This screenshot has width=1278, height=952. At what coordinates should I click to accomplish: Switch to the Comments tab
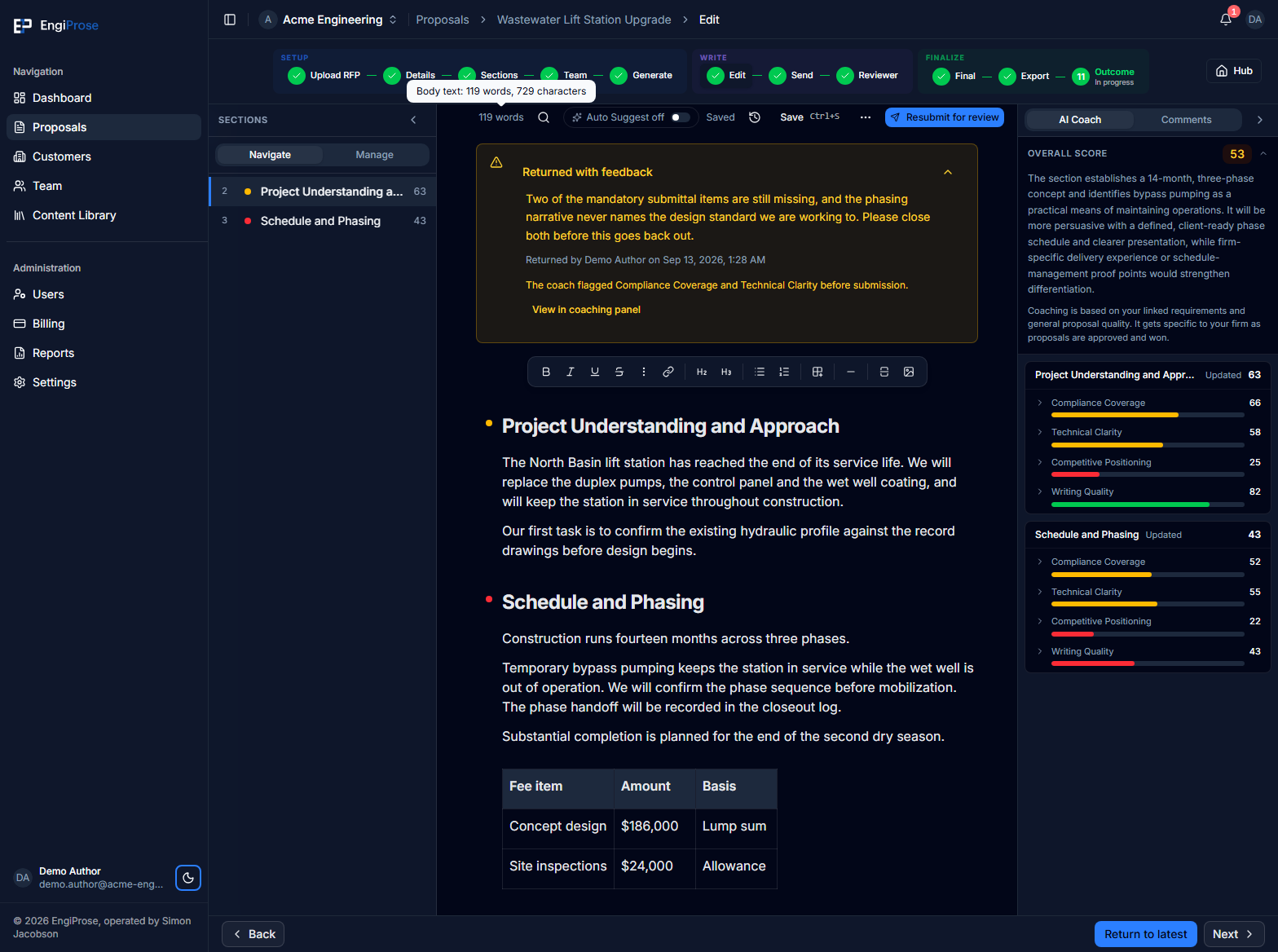(1186, 120)
